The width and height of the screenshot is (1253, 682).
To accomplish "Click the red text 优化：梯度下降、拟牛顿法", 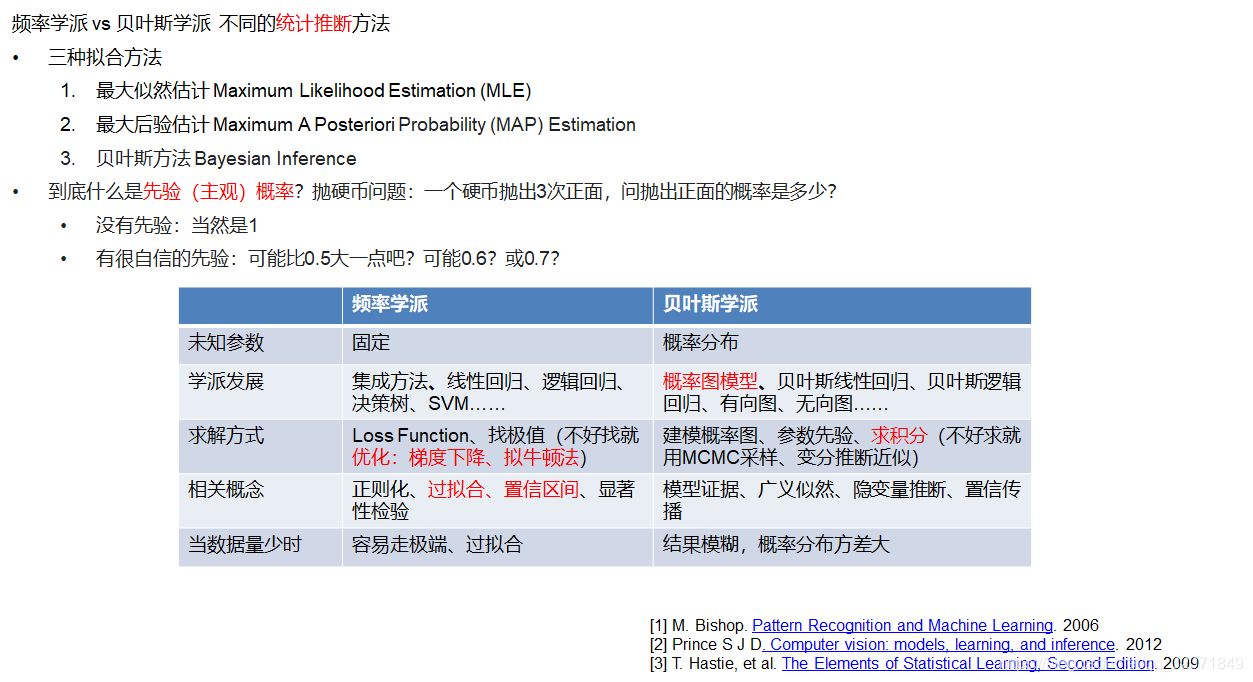I will [x=466, y=457].
